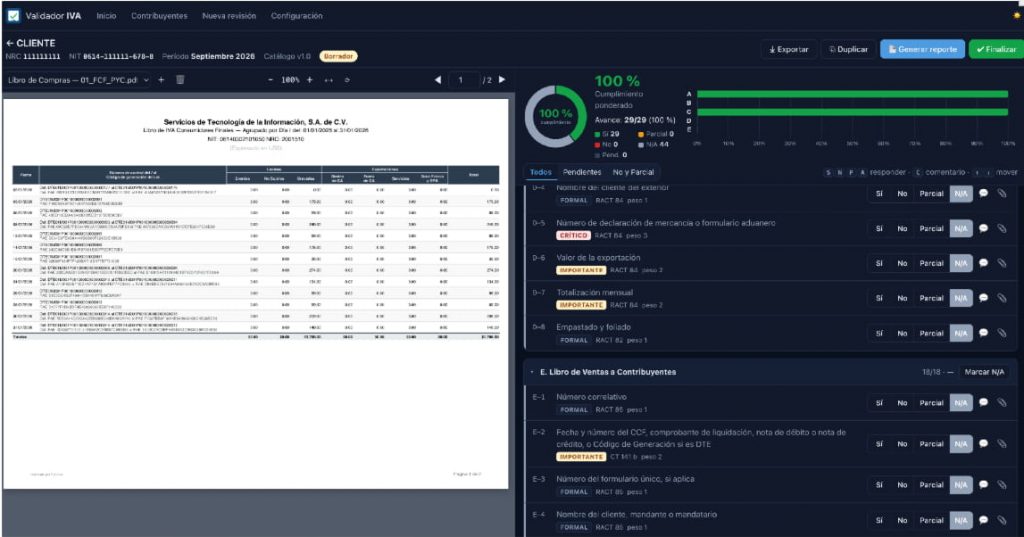1024x537 pixels.
Task: Click the page number input field
Action: point(464,80)
